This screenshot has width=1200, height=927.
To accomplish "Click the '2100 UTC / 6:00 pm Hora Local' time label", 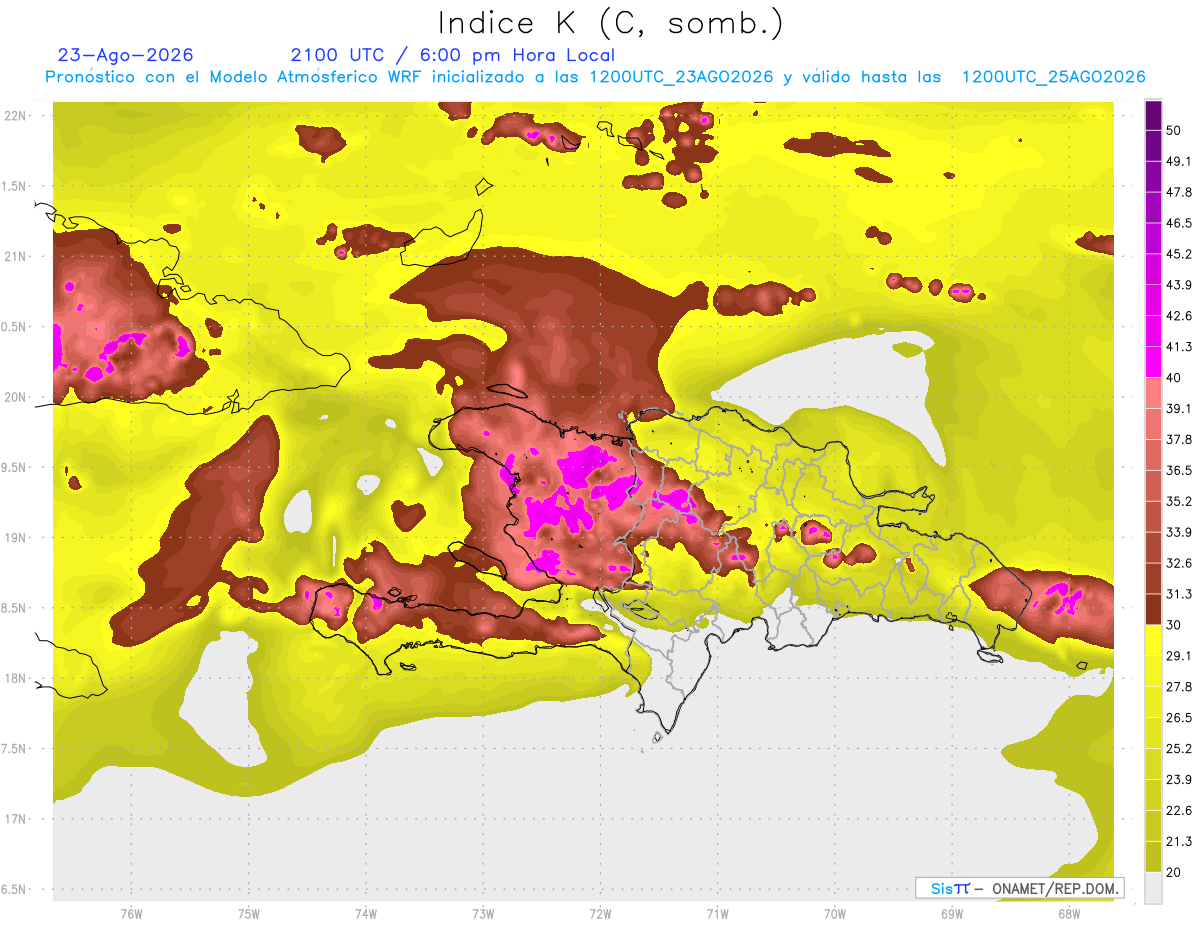I will [453, 55].
